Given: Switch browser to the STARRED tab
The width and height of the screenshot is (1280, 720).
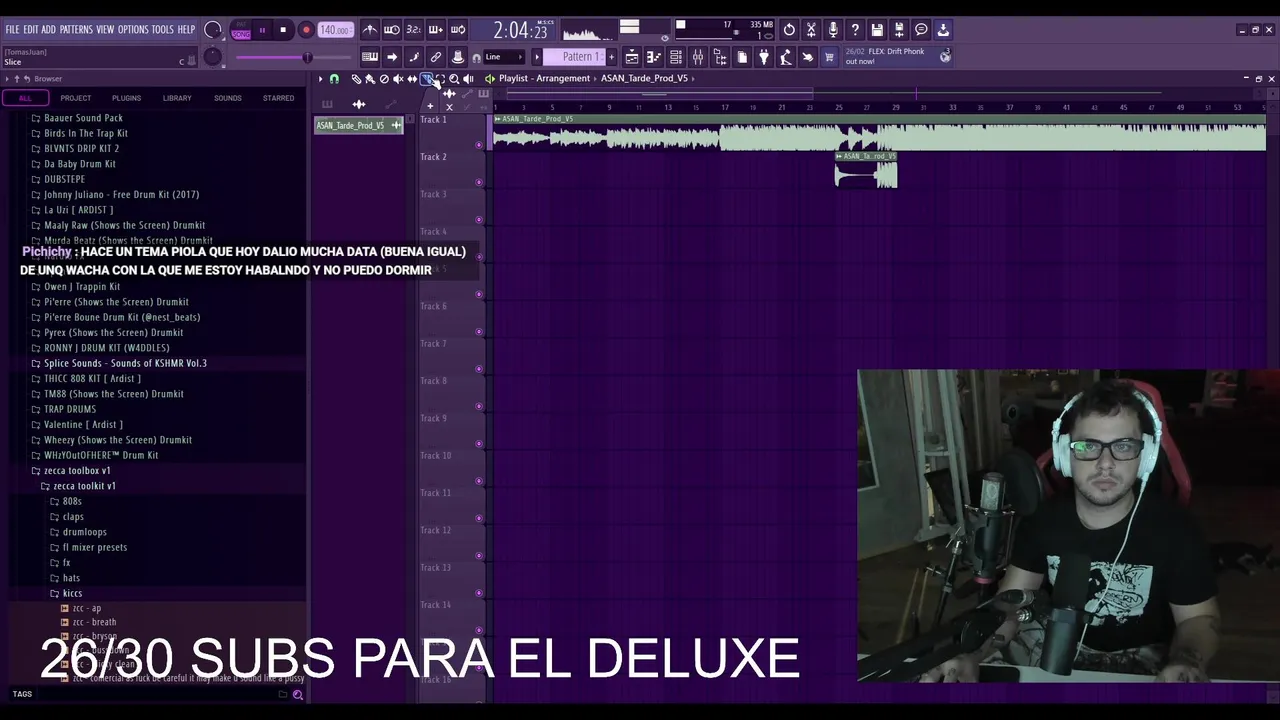Looking at the screenshot, I should tap(278, 98).
